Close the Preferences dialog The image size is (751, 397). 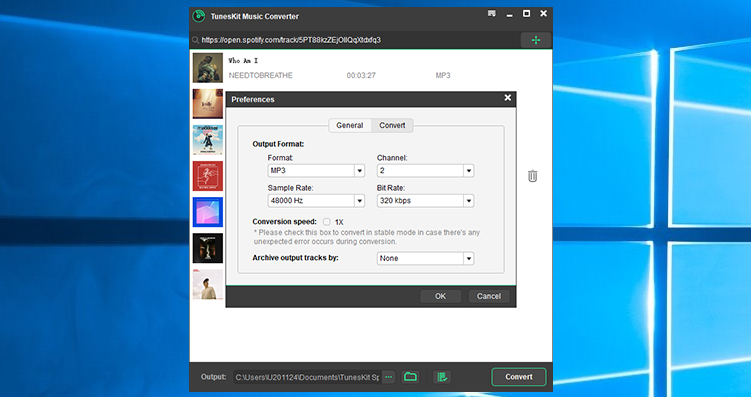[x=508, y=98]
